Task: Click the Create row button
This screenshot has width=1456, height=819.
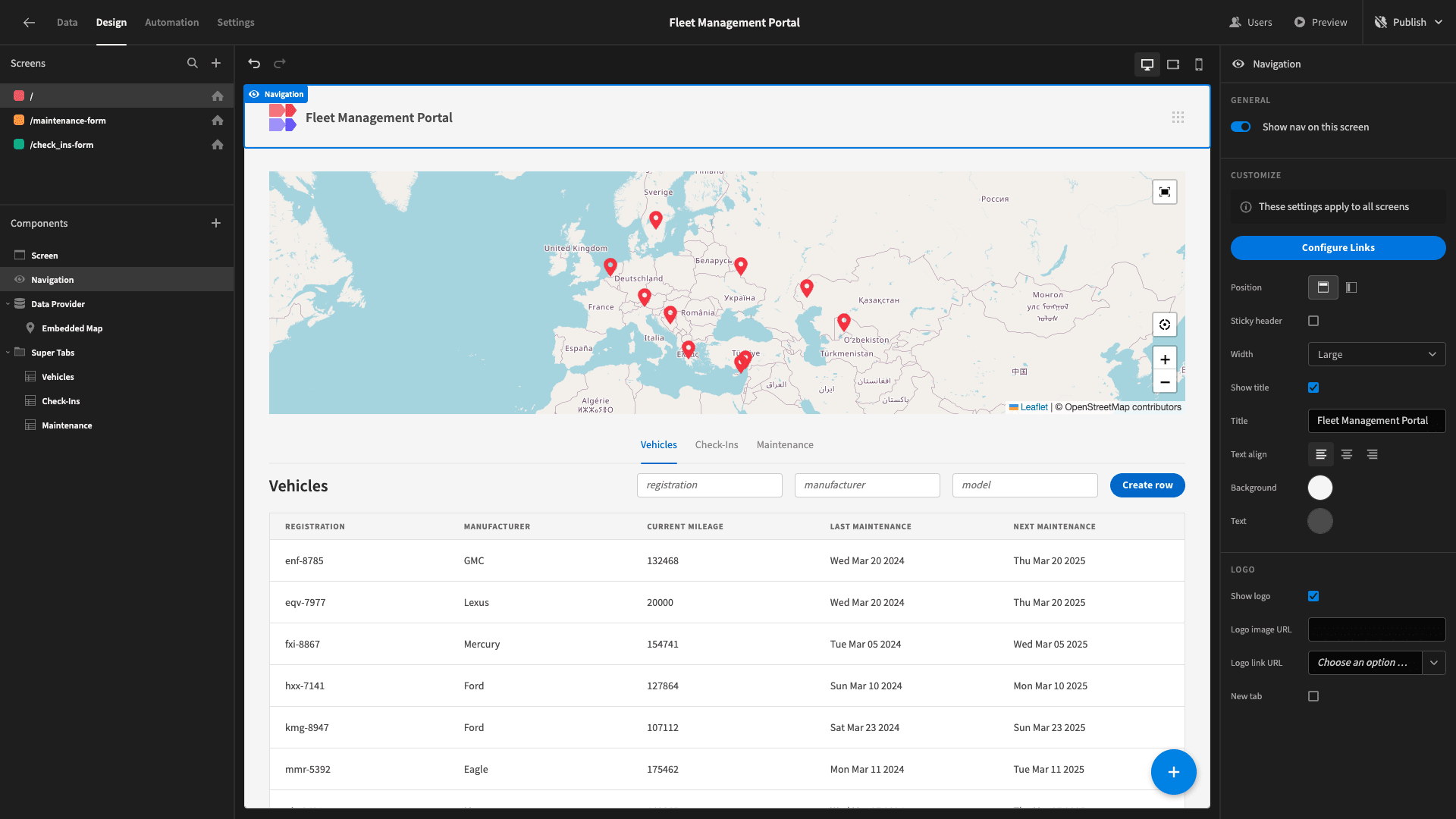Action: [x=1147, y=485]
